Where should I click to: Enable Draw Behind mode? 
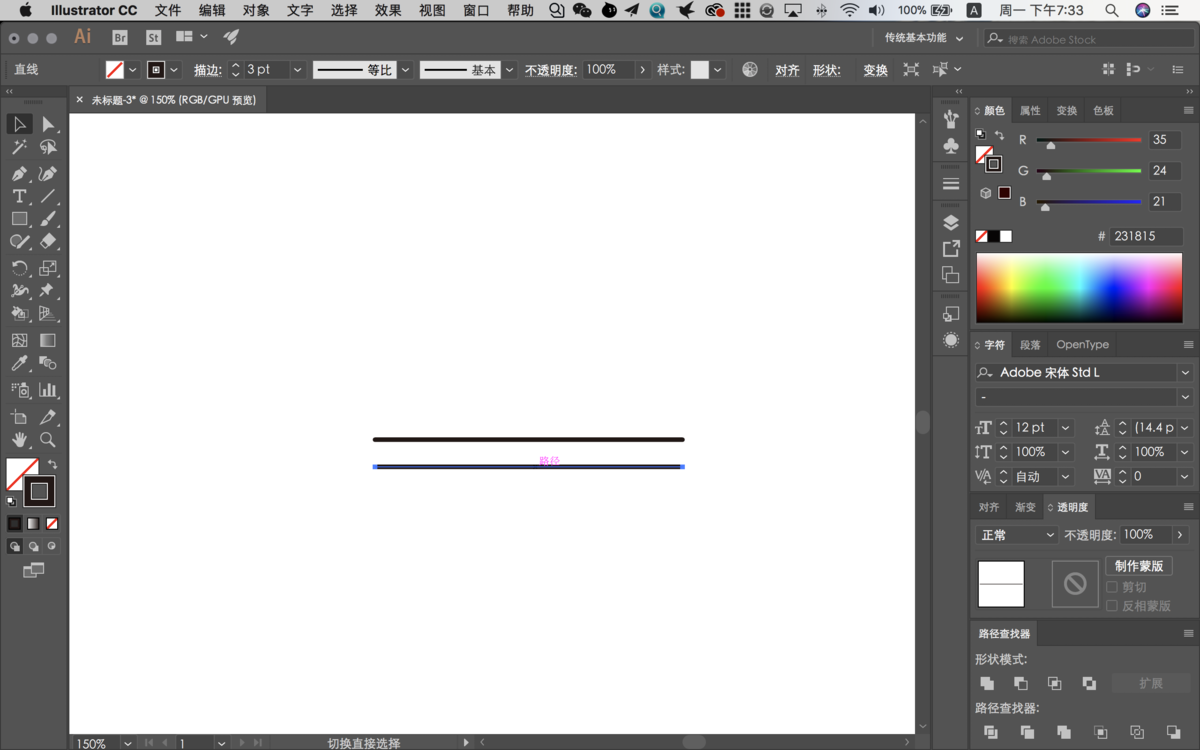click(33, 546)
